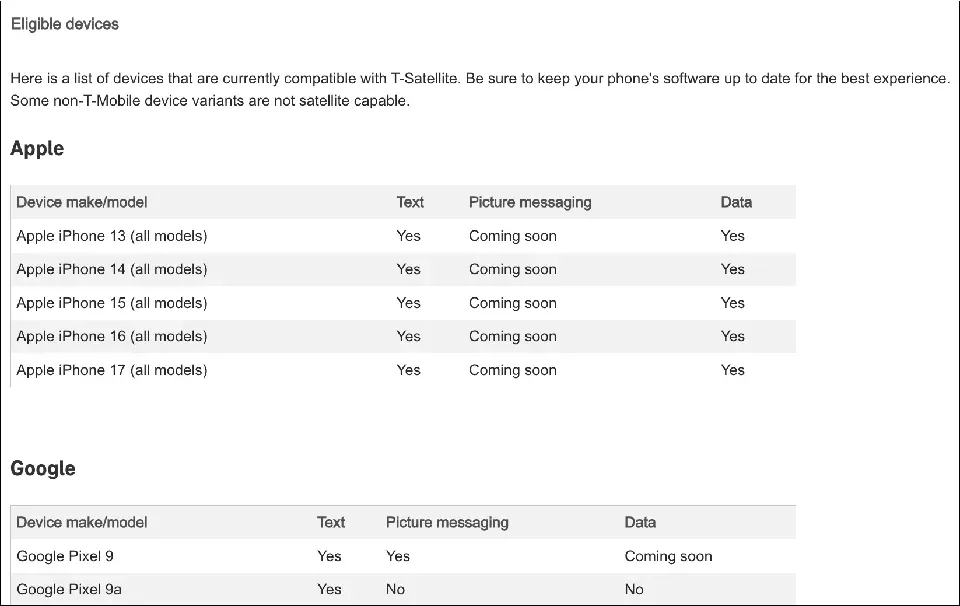The image size is (960, 606).
Task: Select the Google section heading
Action: tap(43, 468)
